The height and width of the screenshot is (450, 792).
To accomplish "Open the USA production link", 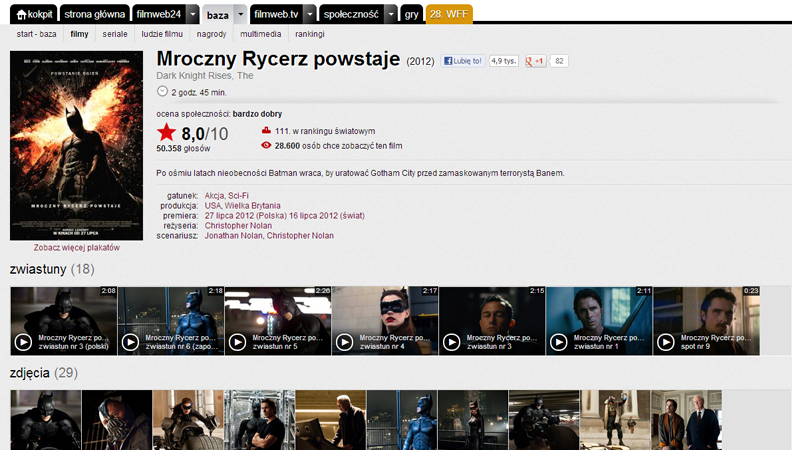I will point(213,206).
